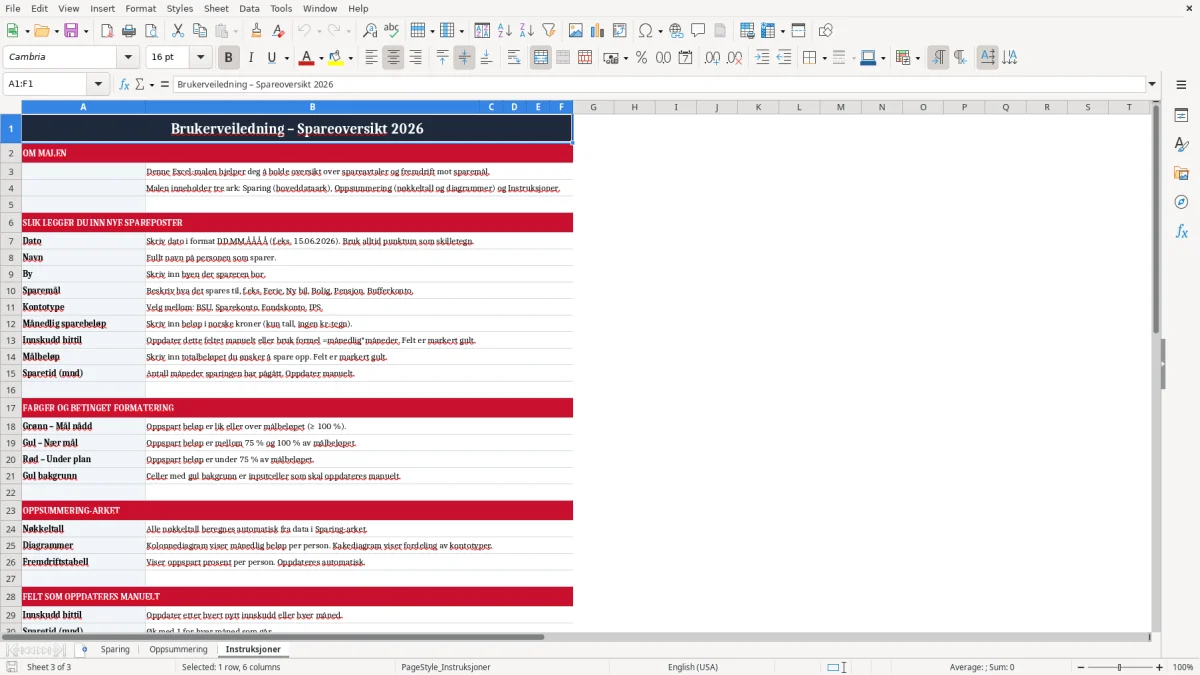
Task: Apply the red font color swatch
Action: tap(306, 58)
